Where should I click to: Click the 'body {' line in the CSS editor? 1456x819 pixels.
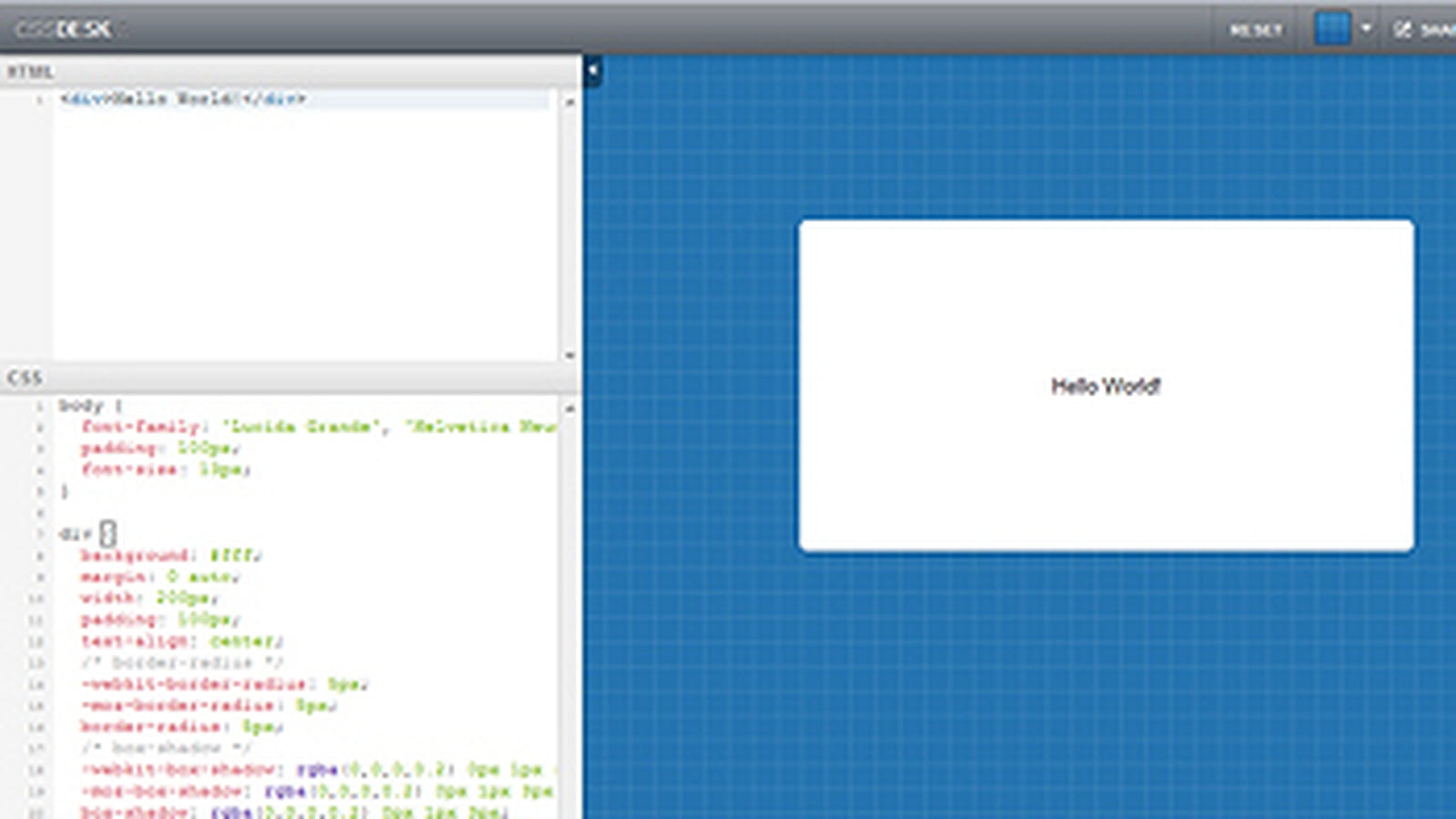point(91,405)
